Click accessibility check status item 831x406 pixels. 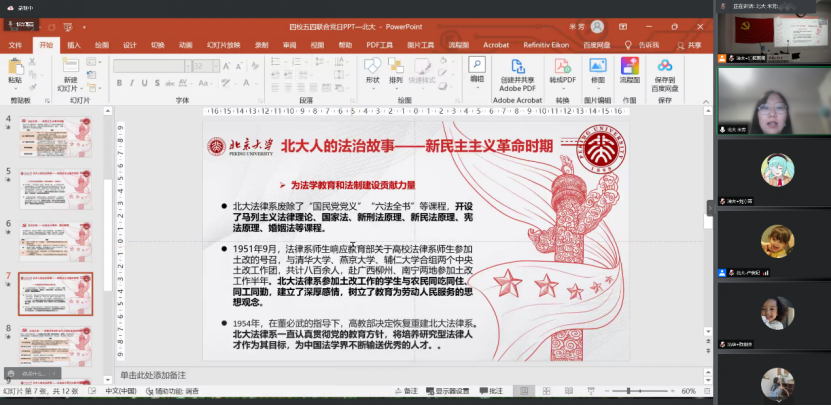point(173,391)
